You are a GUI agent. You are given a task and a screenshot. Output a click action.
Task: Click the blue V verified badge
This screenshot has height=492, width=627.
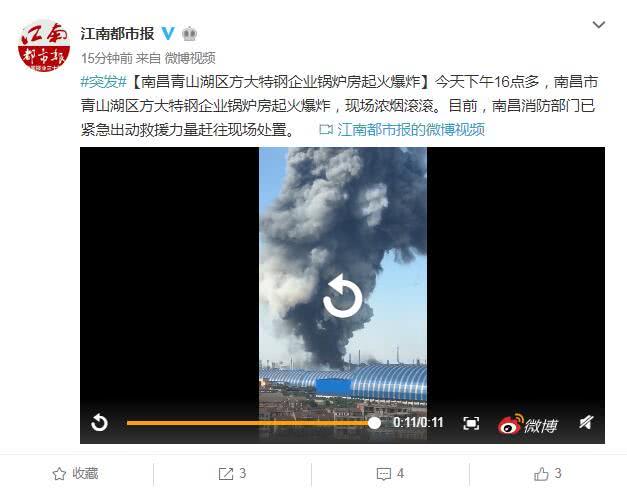click(x=168, y=34)
